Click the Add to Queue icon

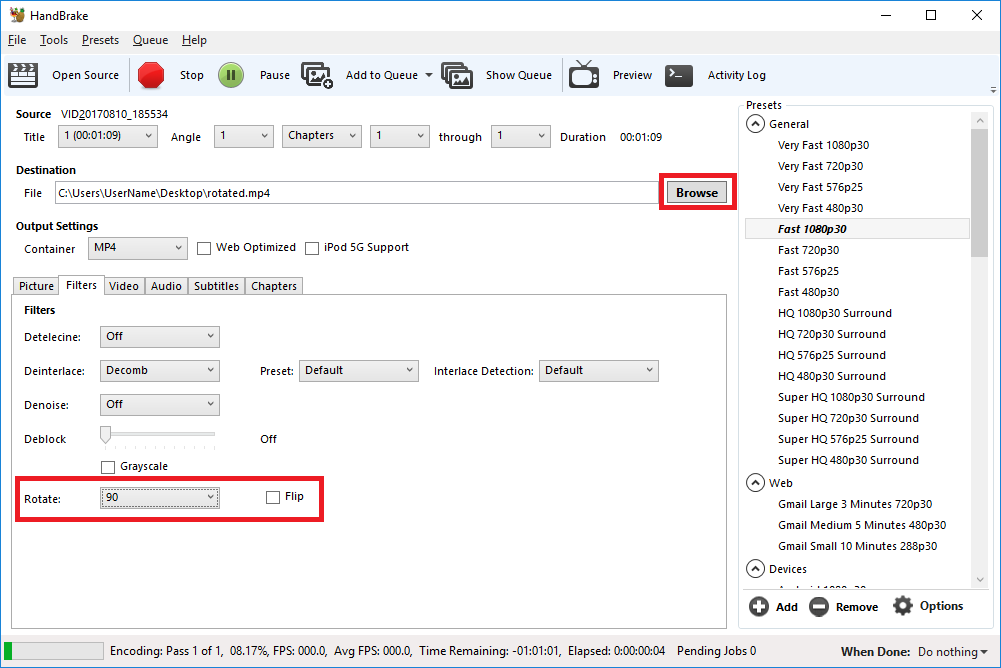[317, 75]
